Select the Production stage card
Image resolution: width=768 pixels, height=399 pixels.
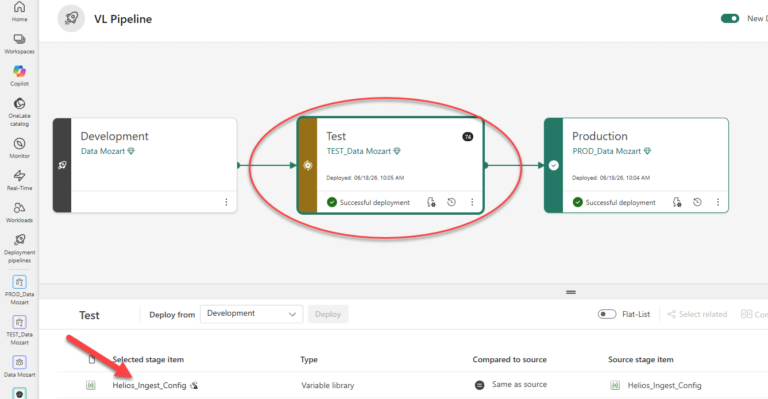tap(636, 165)
